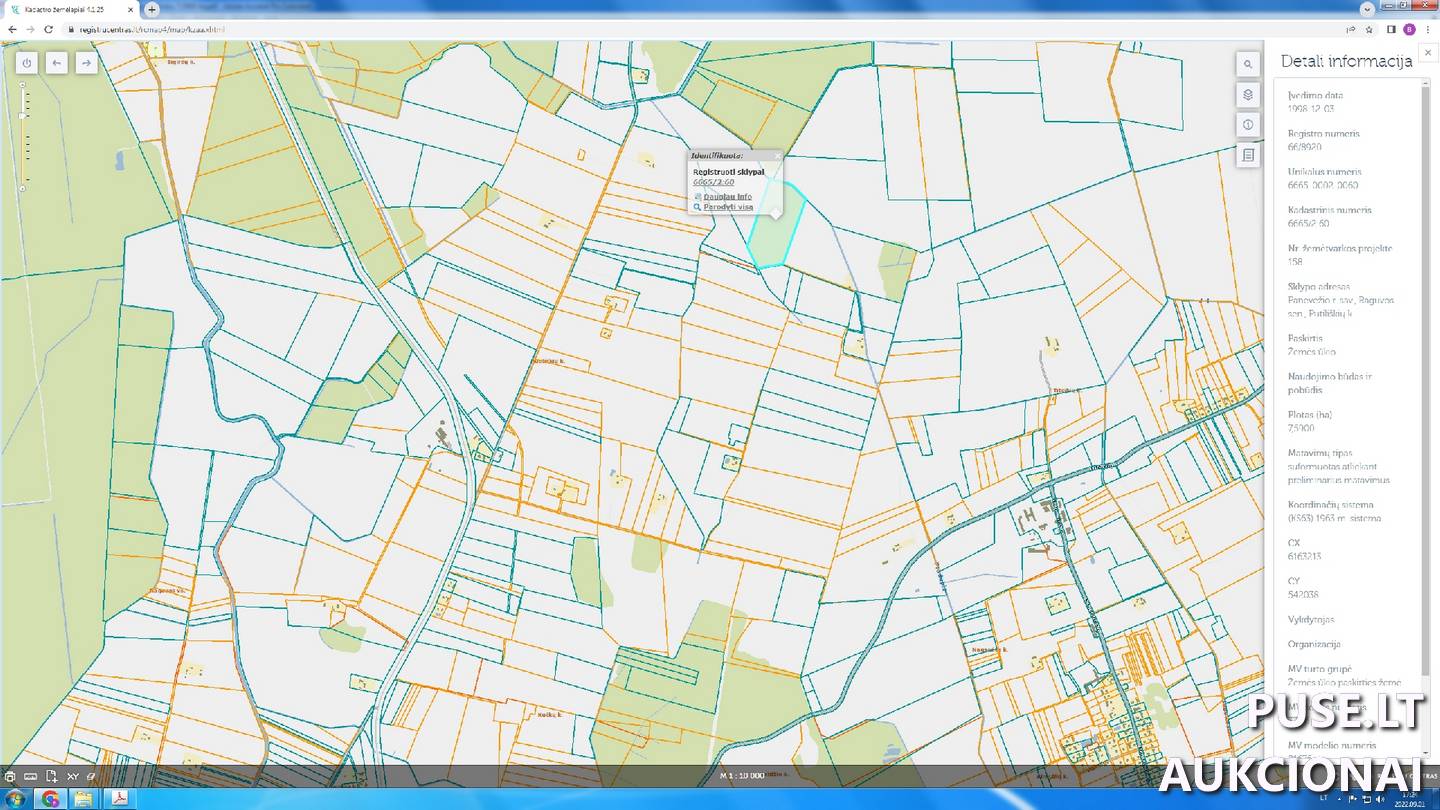
Task: Click the Koordinačių sistema label
Action: point(1331,505)
